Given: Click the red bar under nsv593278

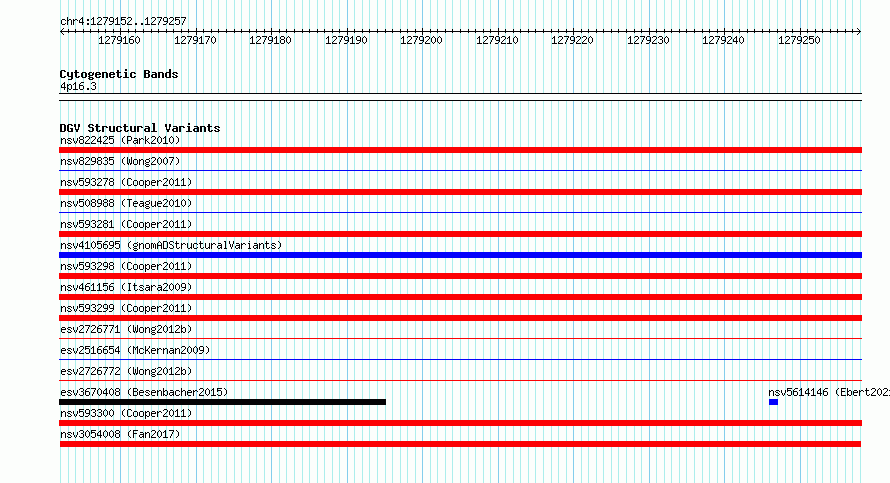Looking at the screenshot, I should (460, 192).
